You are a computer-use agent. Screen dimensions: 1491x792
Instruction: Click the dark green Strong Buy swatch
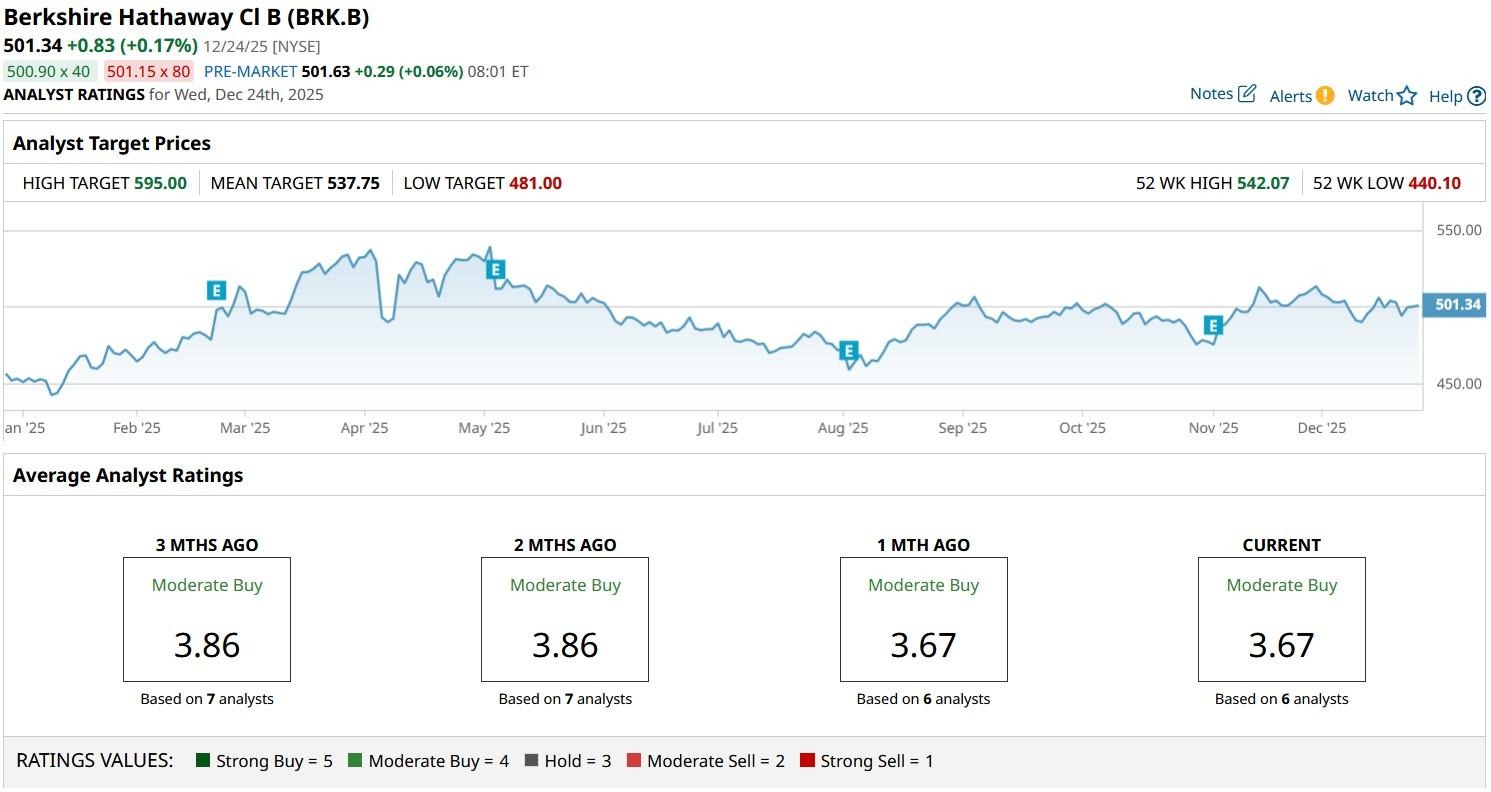point(204,761)
